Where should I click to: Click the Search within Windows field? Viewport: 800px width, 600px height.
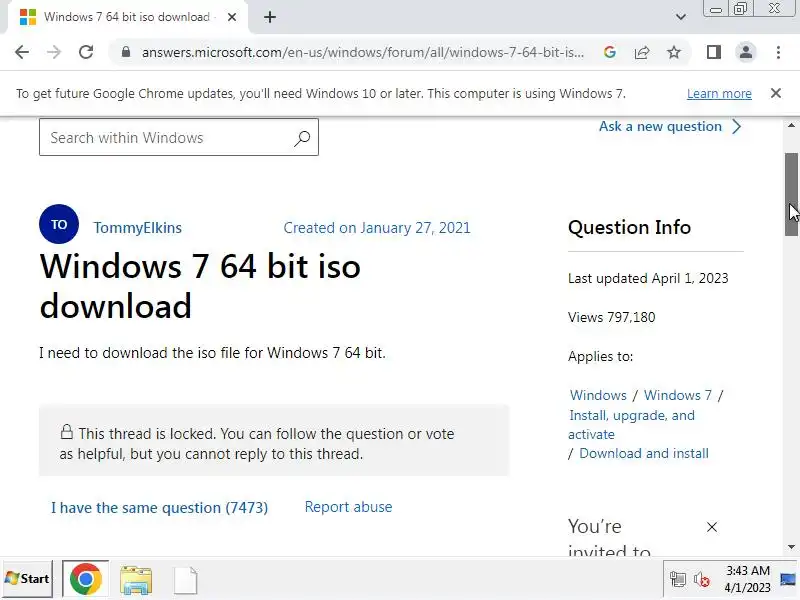click(x=179, y=137)
